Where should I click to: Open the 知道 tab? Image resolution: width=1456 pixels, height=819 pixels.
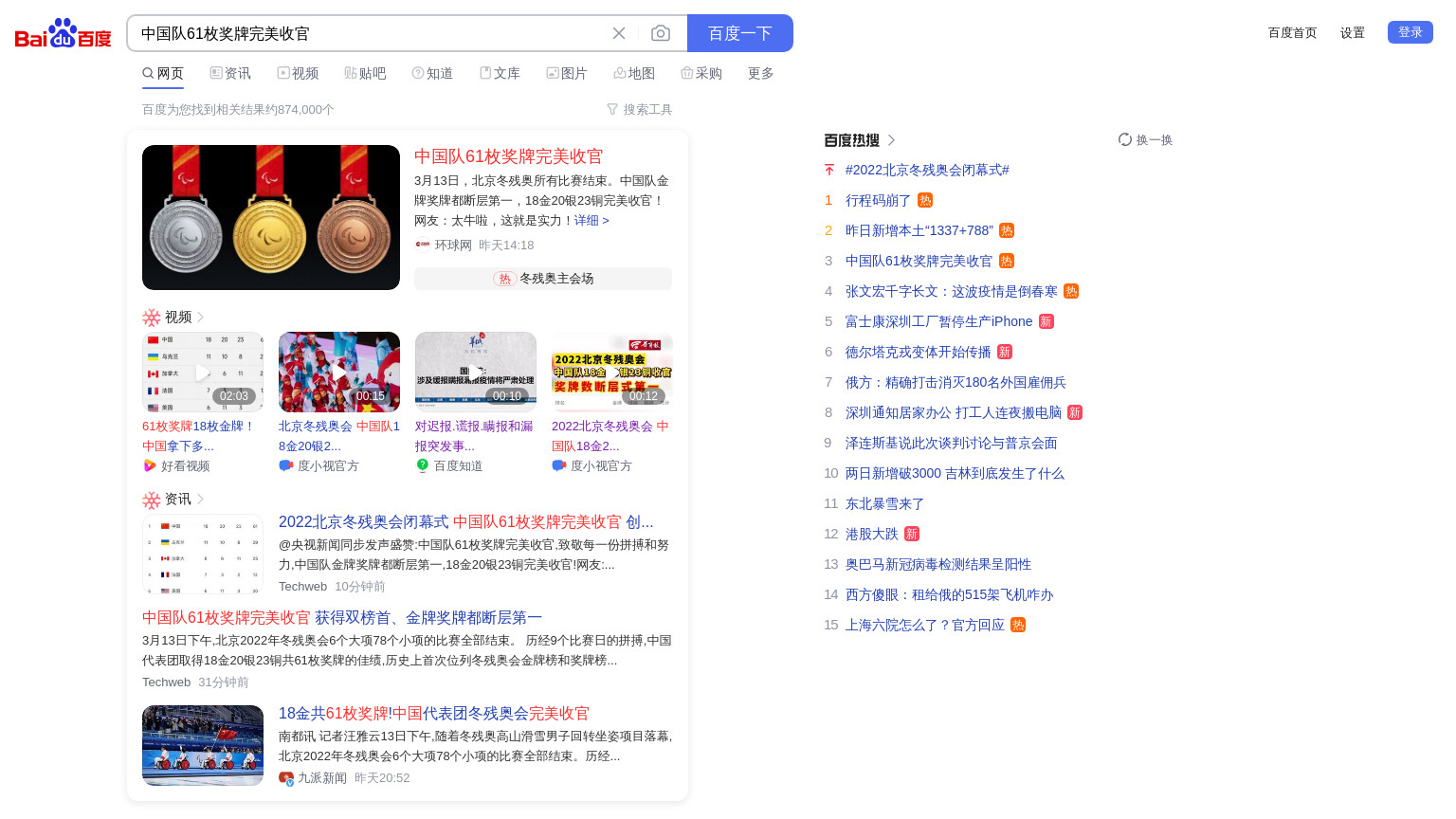[432, 73]
